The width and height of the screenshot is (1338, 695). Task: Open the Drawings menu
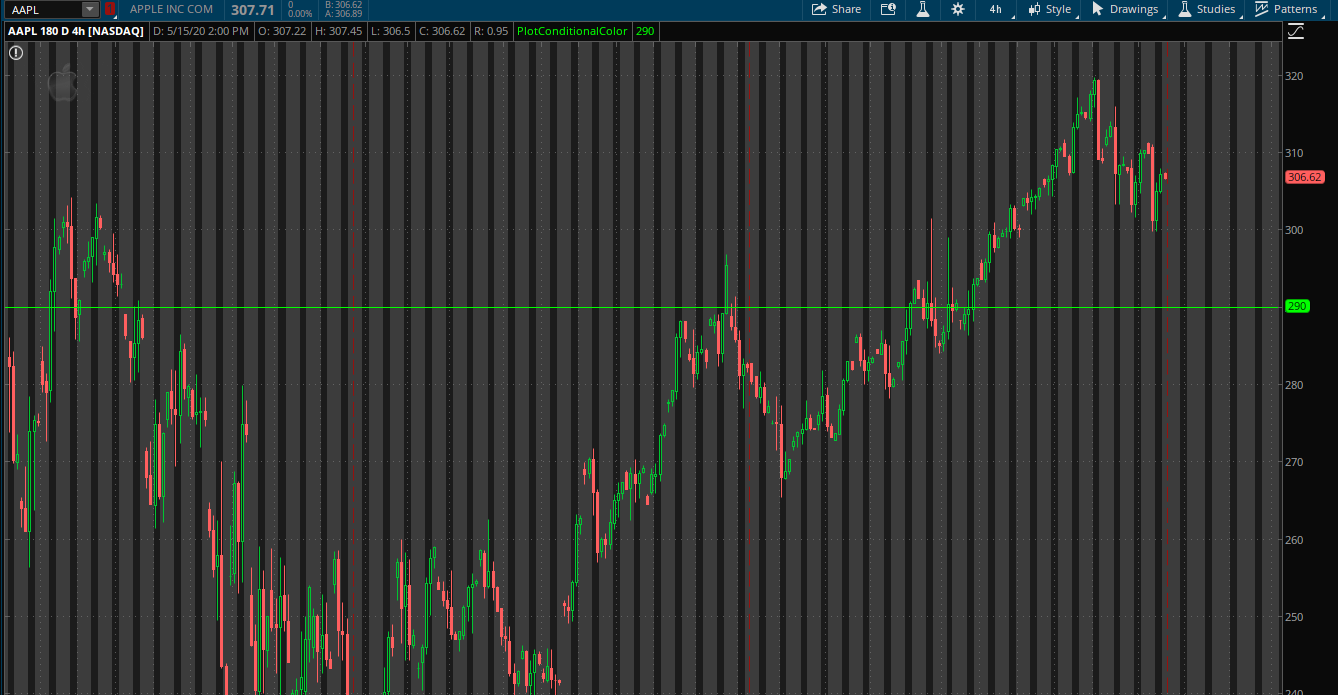[1125, 9]
